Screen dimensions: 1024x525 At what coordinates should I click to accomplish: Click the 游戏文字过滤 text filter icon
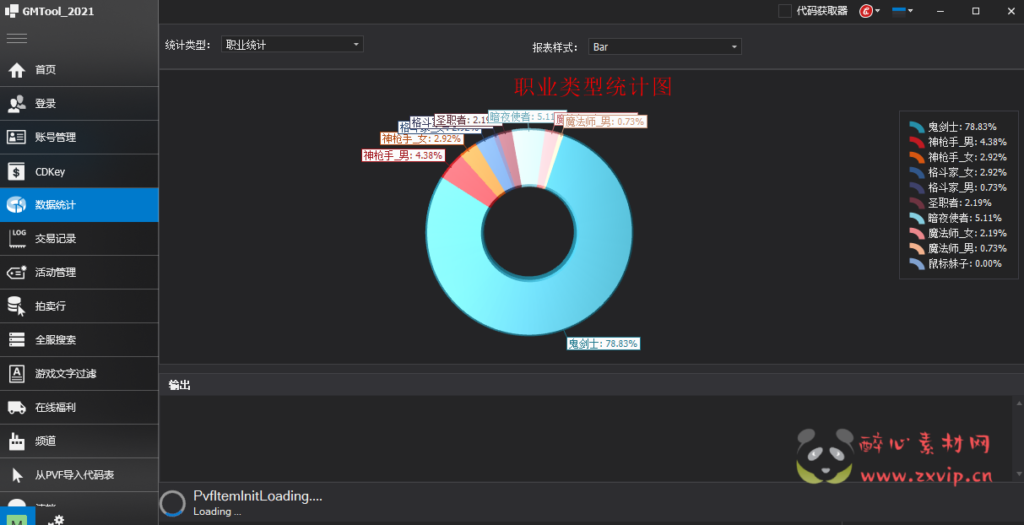point(16,373)
